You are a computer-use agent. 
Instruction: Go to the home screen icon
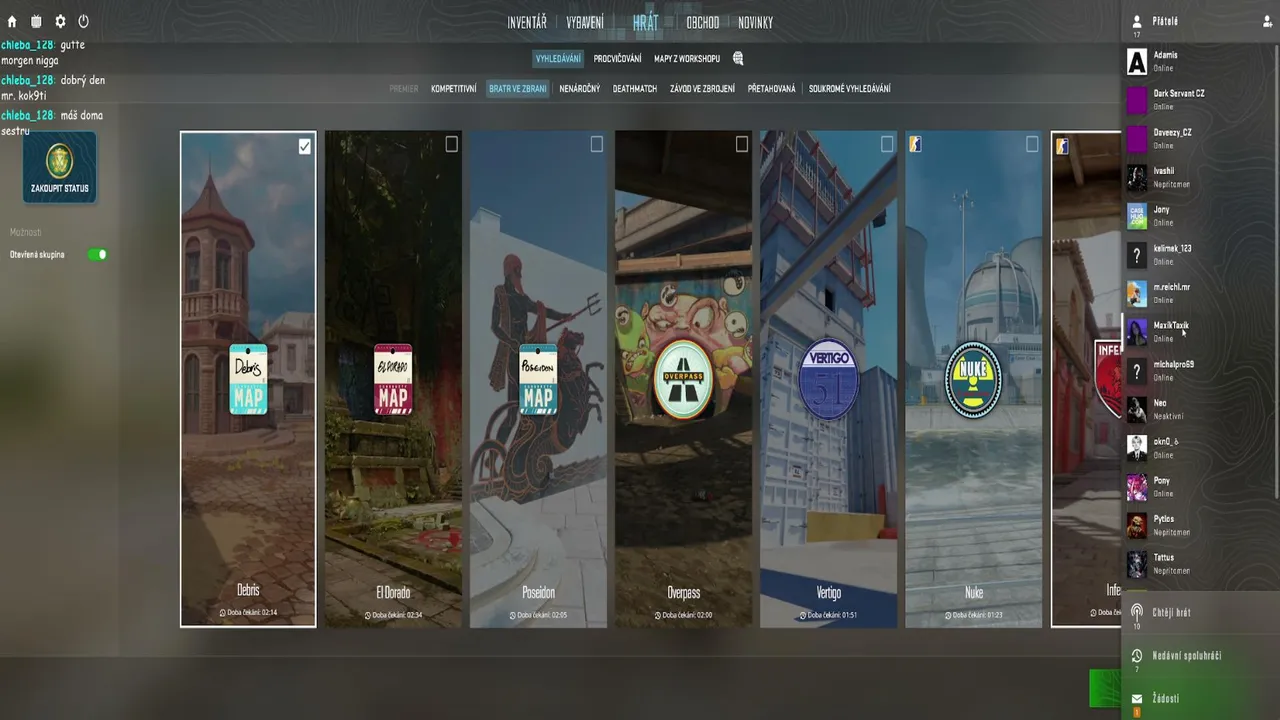[x=12, y=21]
